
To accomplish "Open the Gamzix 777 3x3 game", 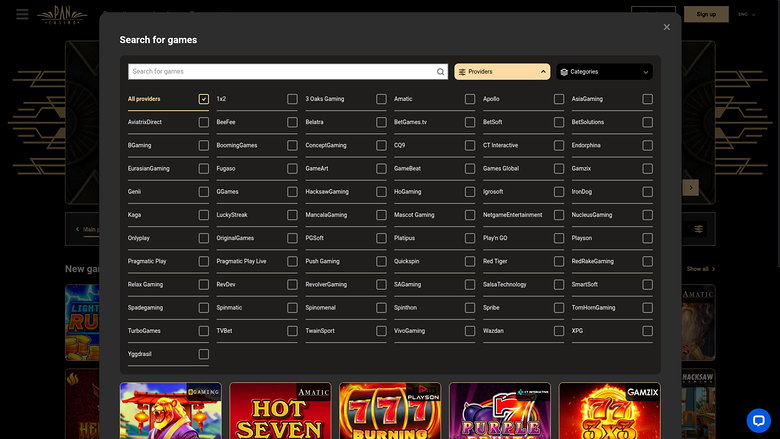I will (x=609, y=411).
